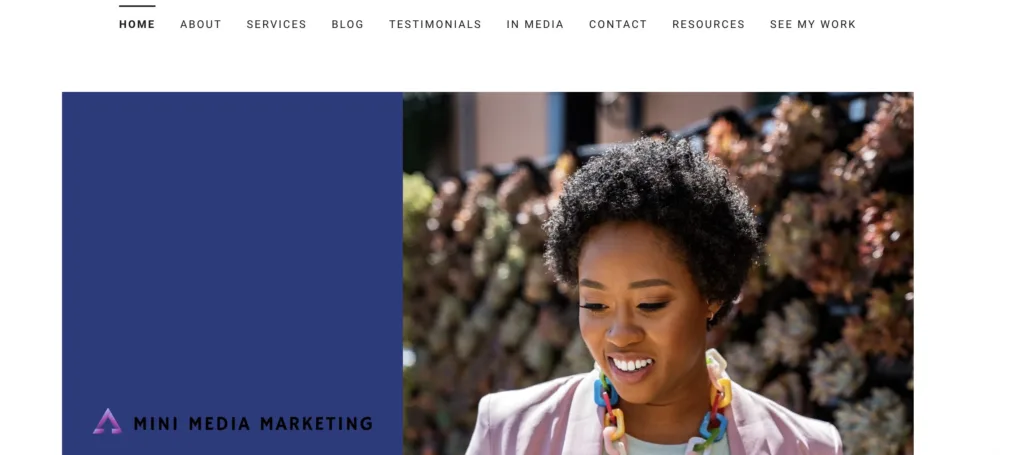Go to the ABOUT page
This screenshot has width=1024, height=455.
[200, 24]
